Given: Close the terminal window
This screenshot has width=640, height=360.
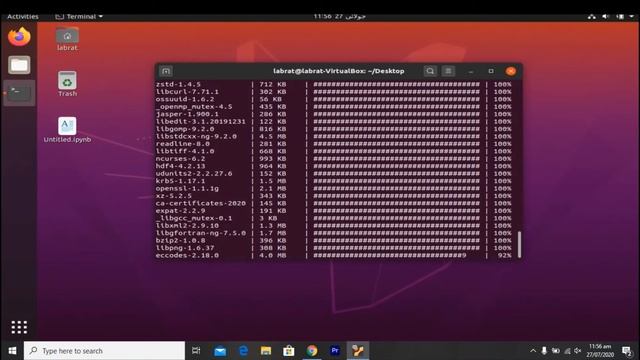Looking at the screenshot, I should click(511, 71).
